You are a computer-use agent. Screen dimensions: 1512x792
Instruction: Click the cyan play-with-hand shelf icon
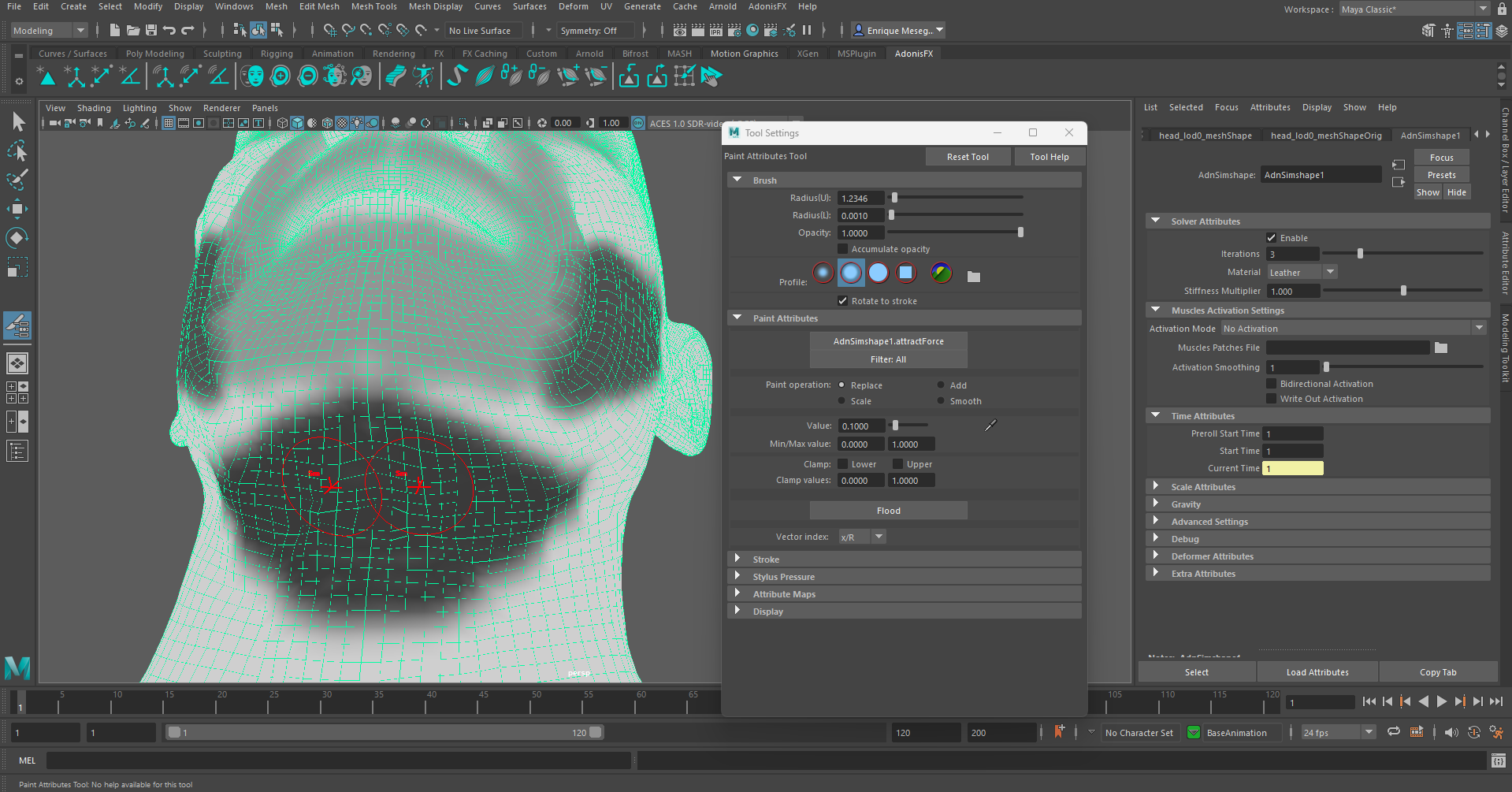point(711,76)
